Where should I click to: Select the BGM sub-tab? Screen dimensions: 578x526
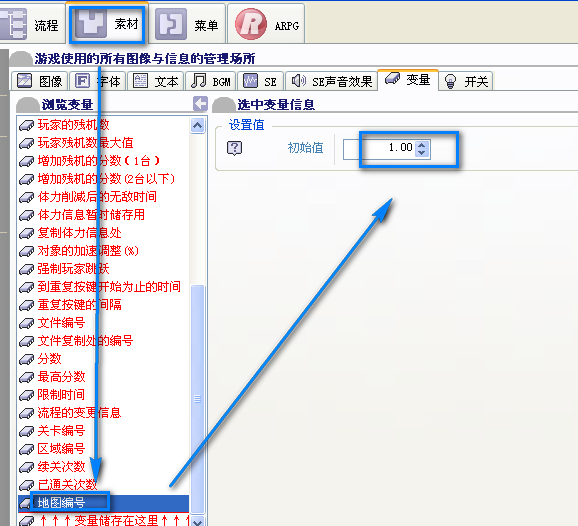click(x=211, y=81)
